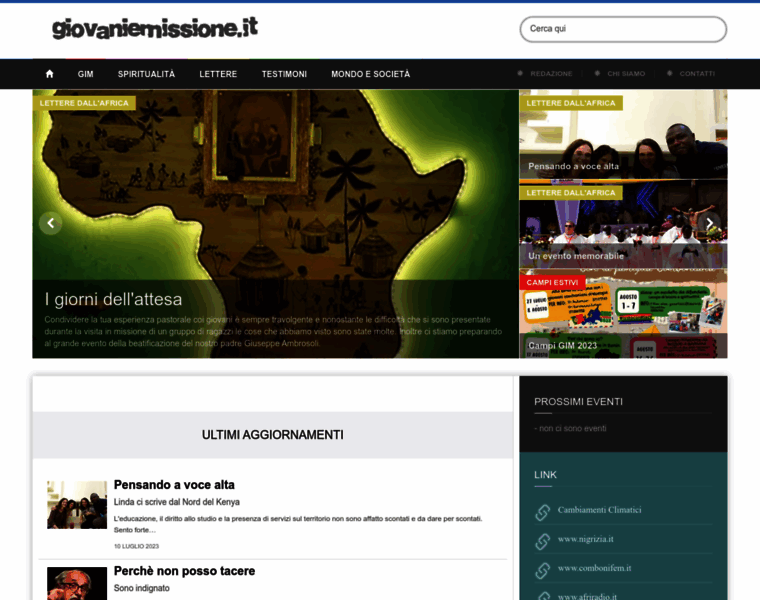Open the thumbnail of the 'Pensando a voce alta' article
This screenshot has width=760, height=600.
pyautogui.click(x=77, y=505)
